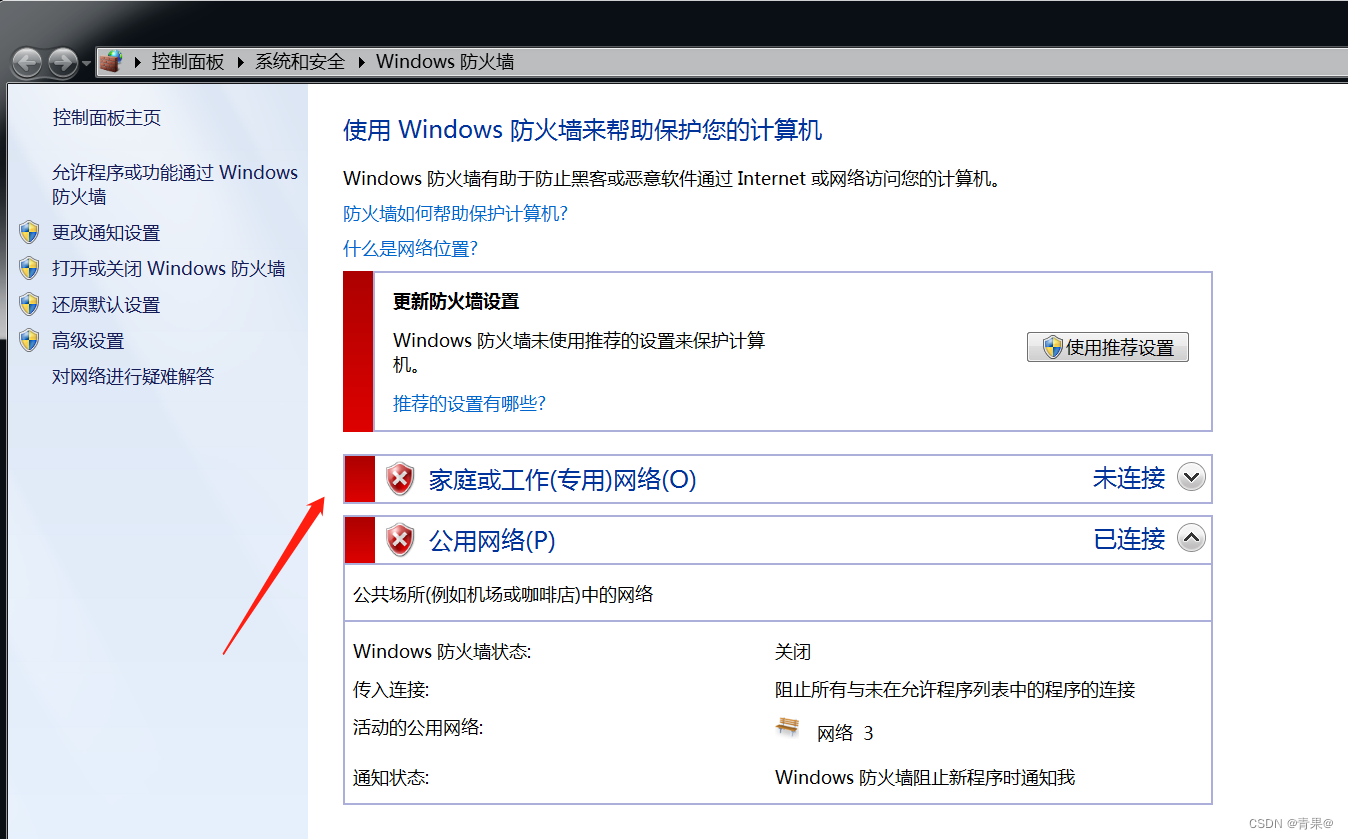Select 系统和安全 in the breadcrumb path
The image size is (1348, 839).
300,62
